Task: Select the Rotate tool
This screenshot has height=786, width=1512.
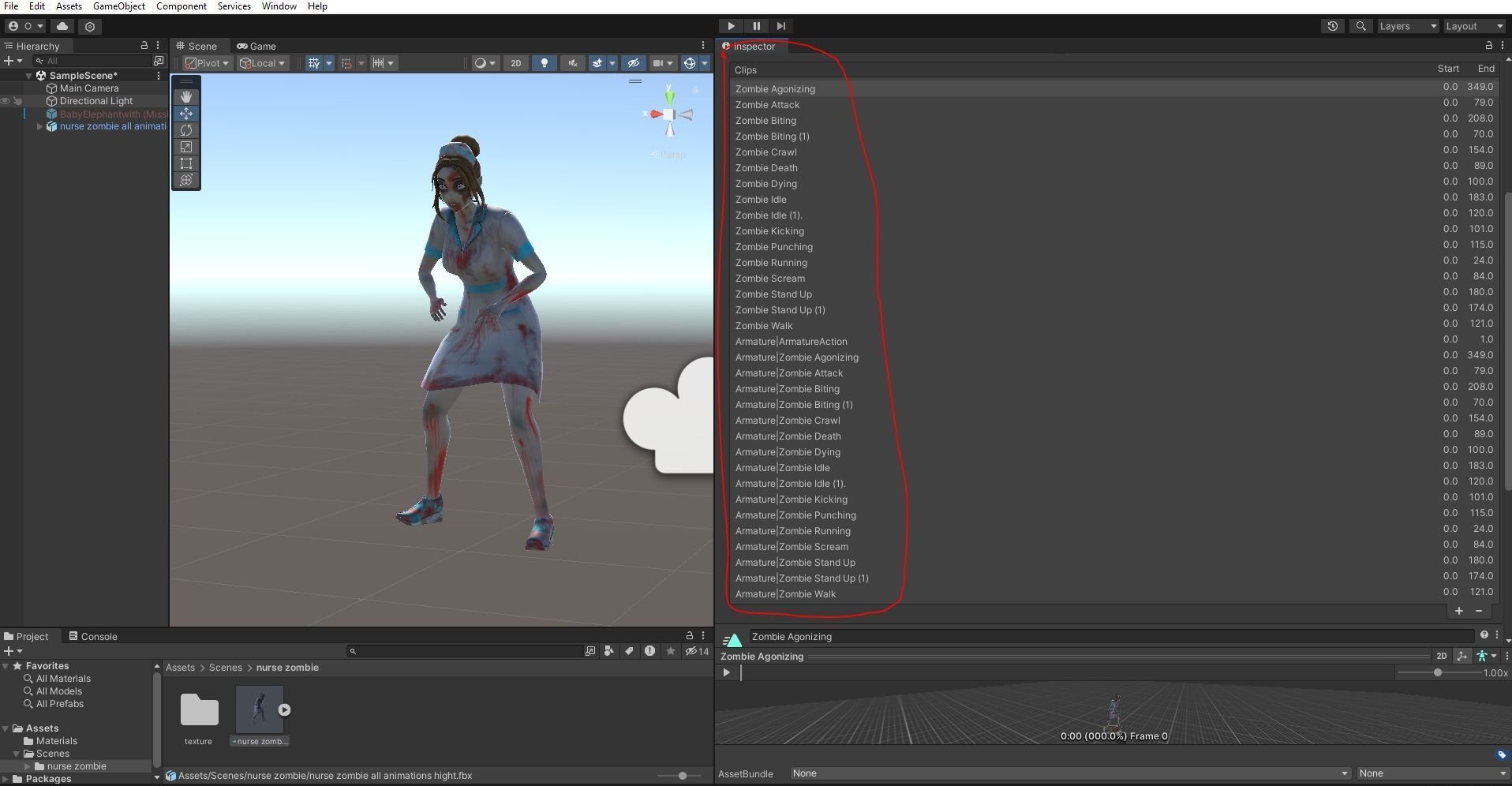Action: coord(186,130)
